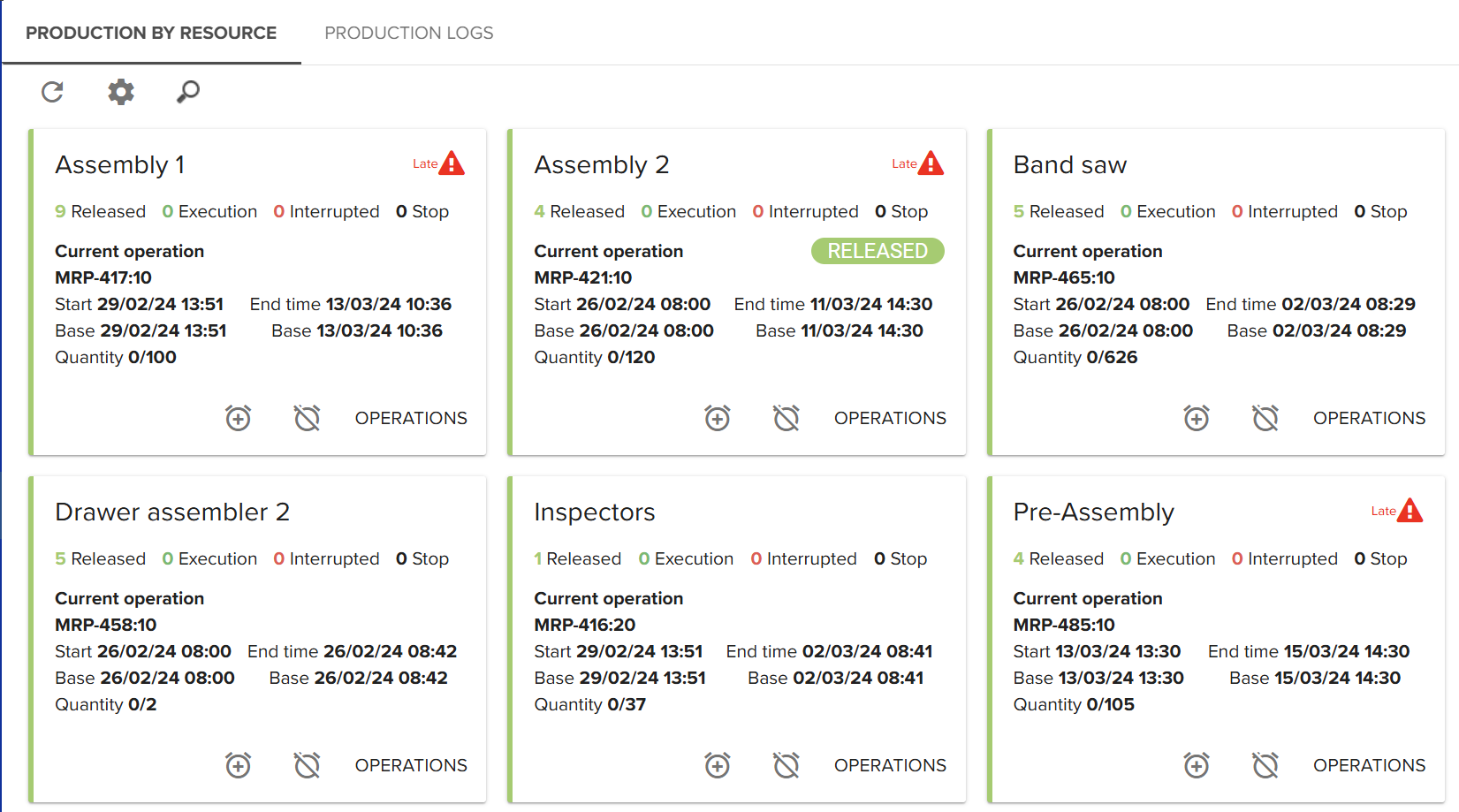Switch to the Production Logs tab

[x=408, y=33]
